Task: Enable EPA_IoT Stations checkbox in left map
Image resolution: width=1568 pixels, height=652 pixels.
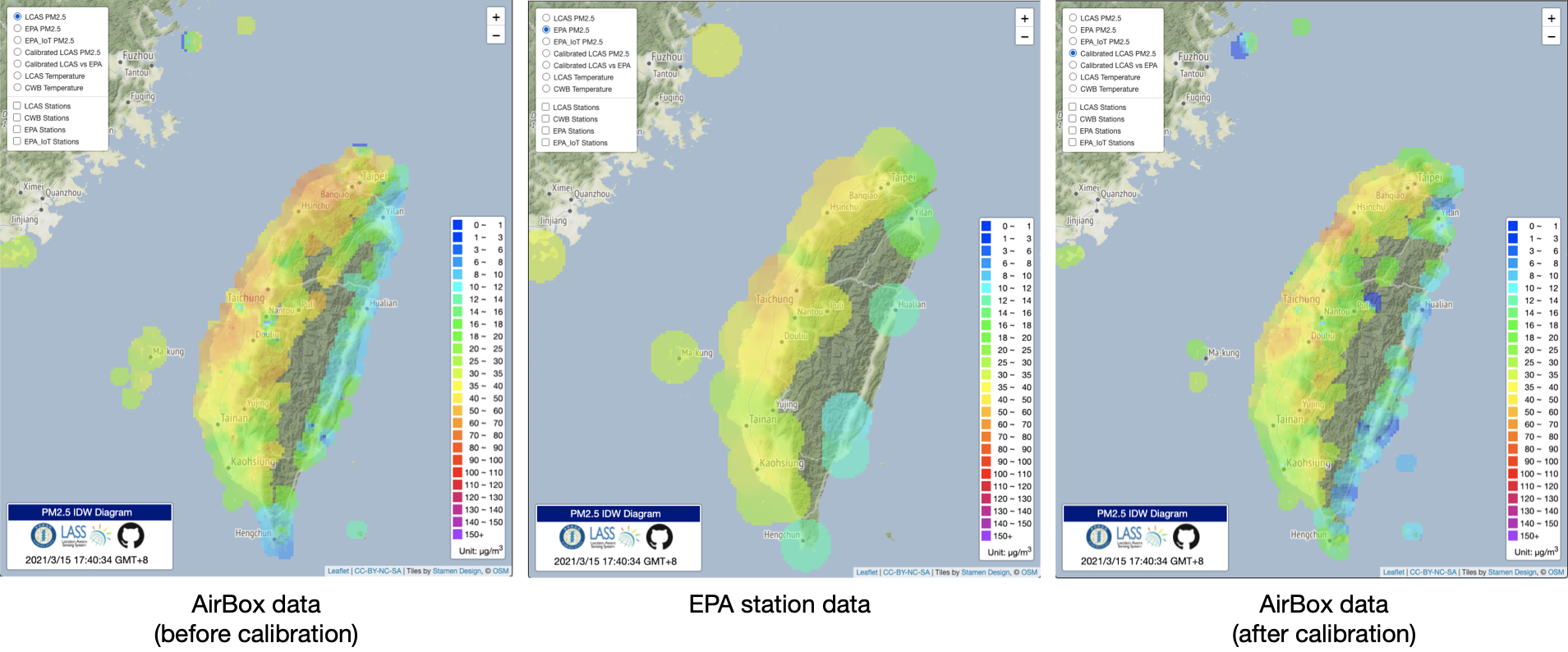Action: (x=17, y=141)
